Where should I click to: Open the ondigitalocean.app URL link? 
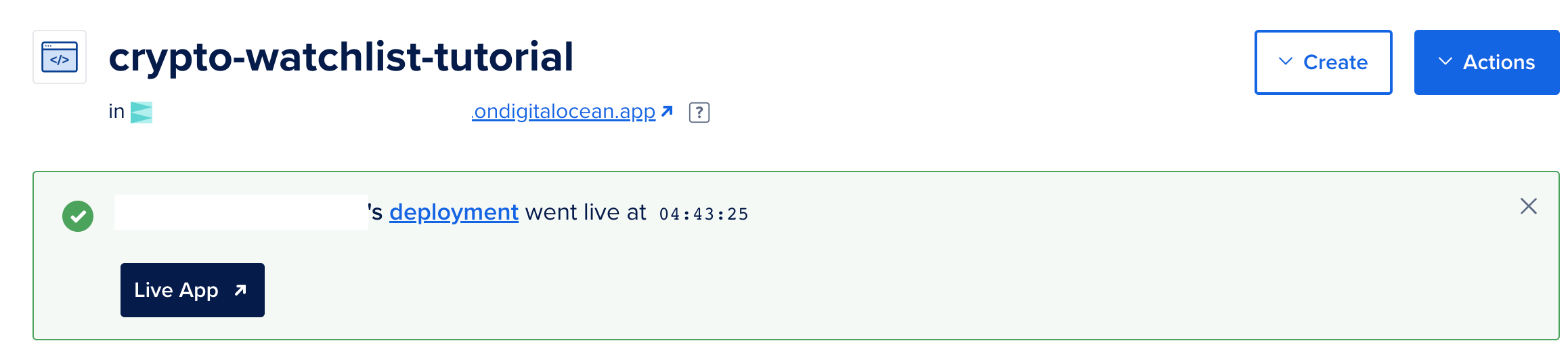point(565,111)
